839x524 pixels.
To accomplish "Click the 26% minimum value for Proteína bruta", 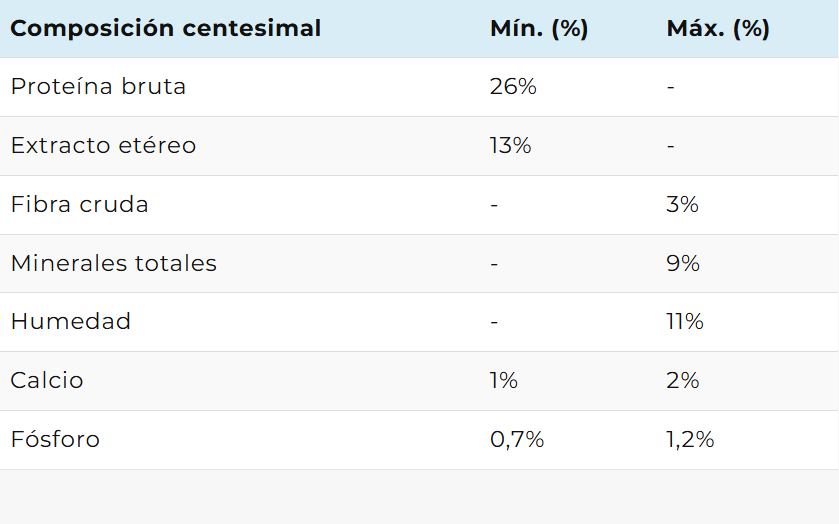I will [x=513, y=87].
